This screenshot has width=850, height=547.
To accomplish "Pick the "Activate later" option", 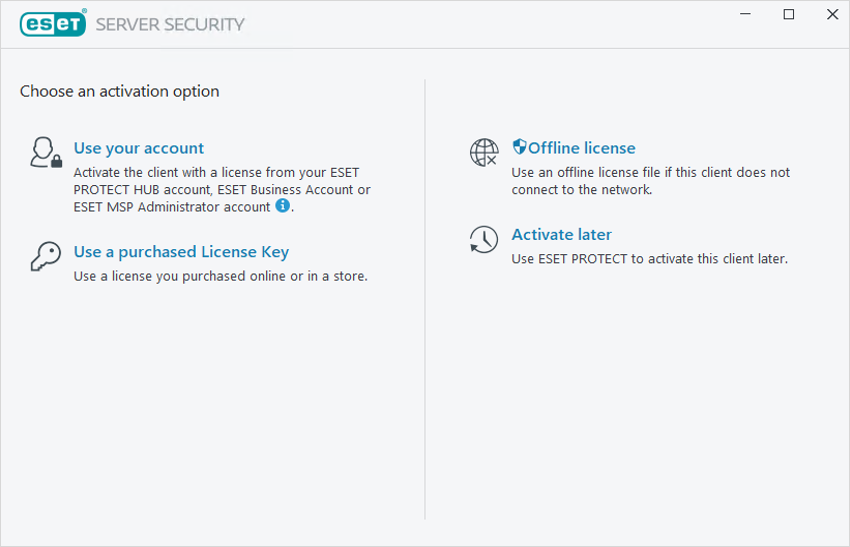I will click(x=561, y=235).
